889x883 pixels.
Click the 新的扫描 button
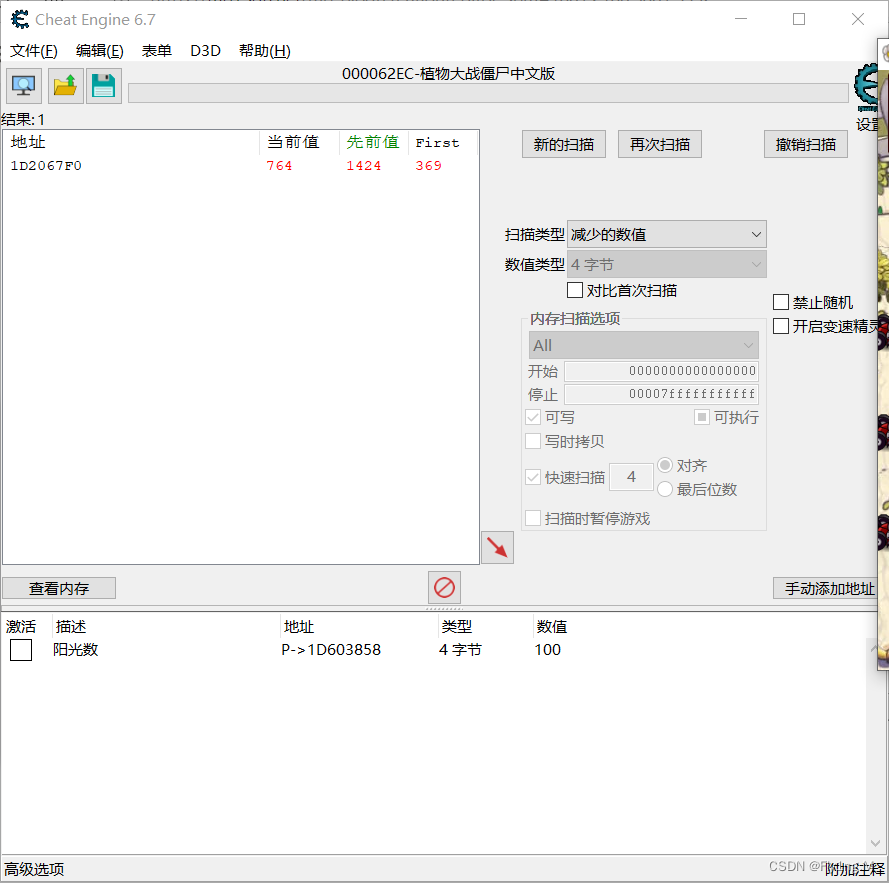point(564,145)
